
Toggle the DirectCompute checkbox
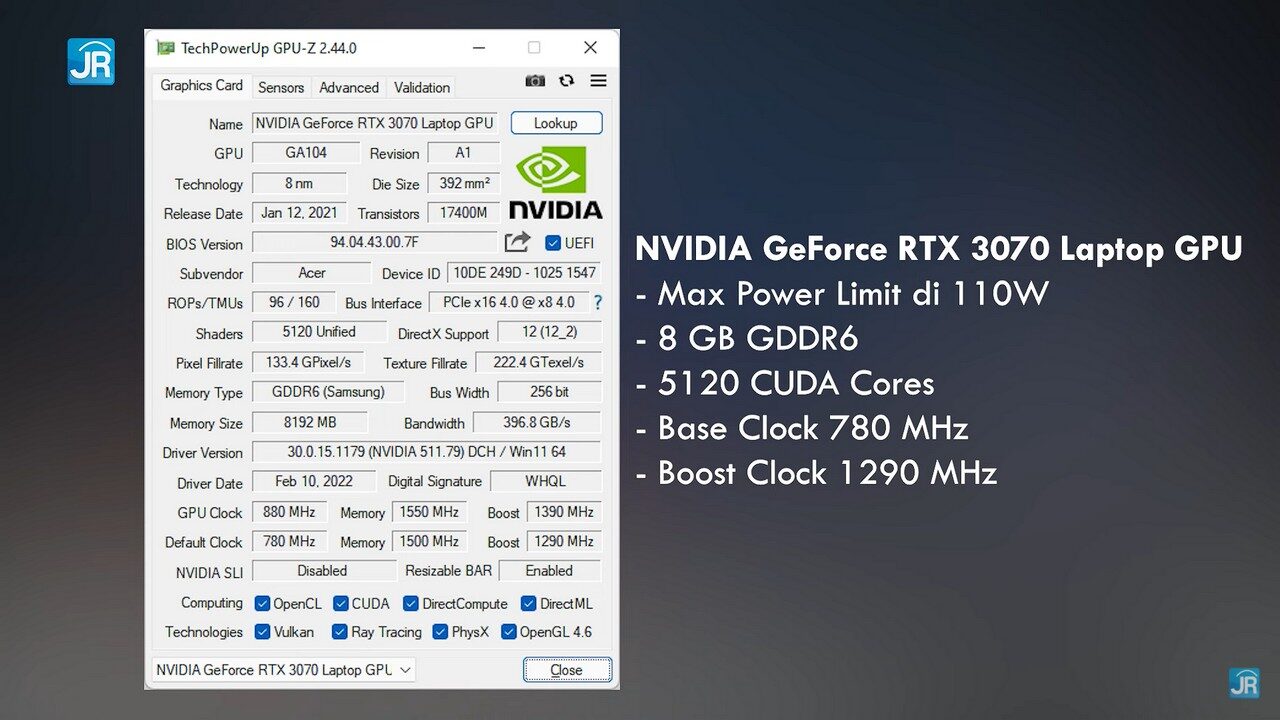tap(410, 603)
